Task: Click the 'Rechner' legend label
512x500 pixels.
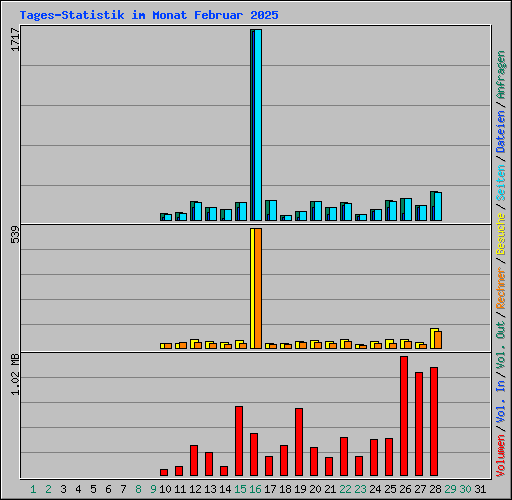Action: [x=501, y=288]
